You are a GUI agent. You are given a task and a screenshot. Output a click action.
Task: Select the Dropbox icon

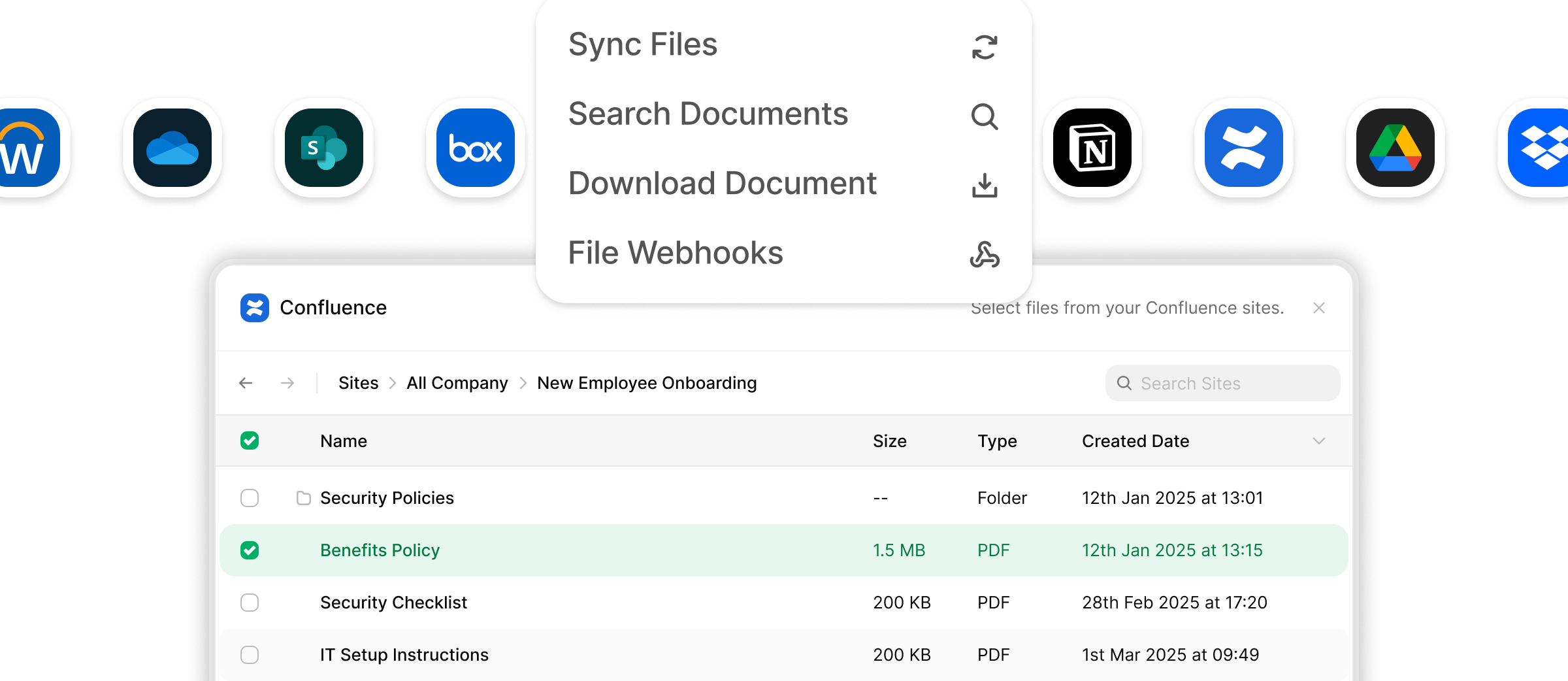click(x=1539, y=148)
